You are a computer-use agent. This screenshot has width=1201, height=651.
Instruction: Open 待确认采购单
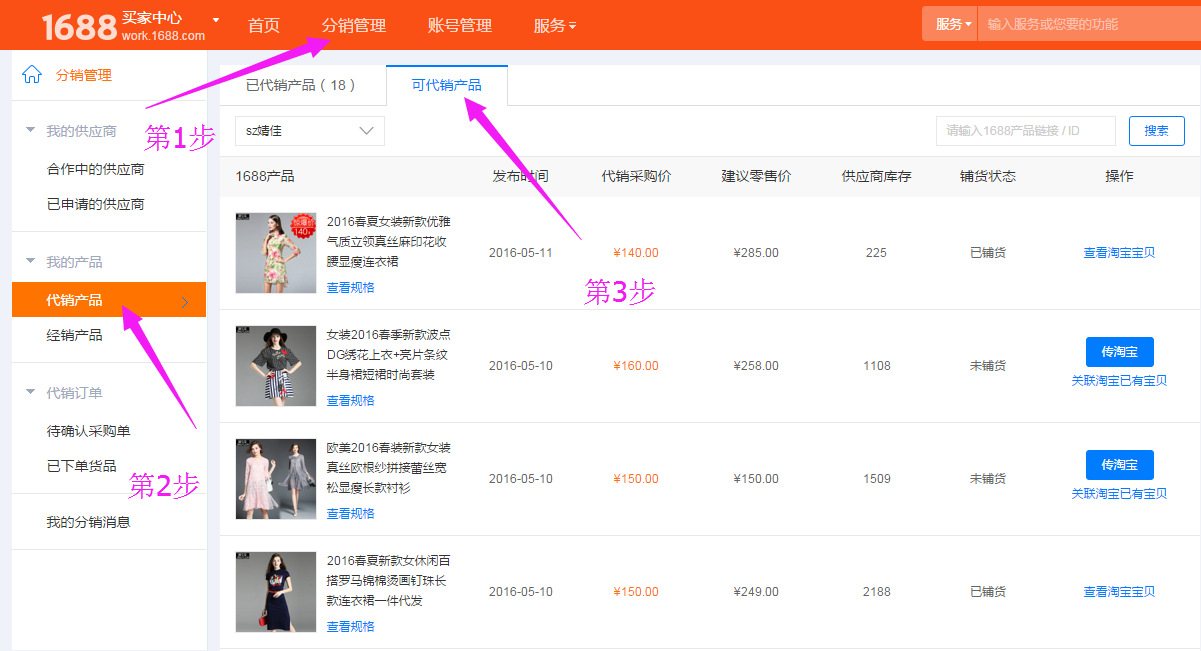tap(89, 432)
